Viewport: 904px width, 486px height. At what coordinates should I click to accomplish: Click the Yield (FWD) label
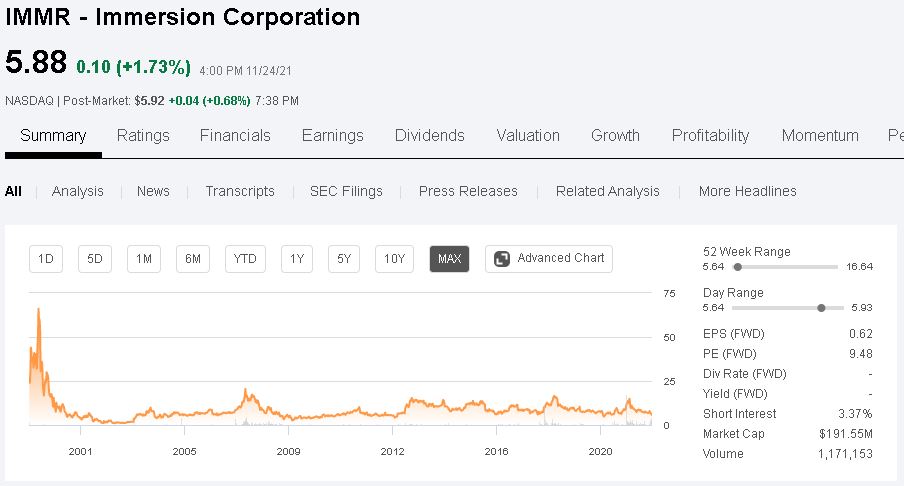pos(735,394)
